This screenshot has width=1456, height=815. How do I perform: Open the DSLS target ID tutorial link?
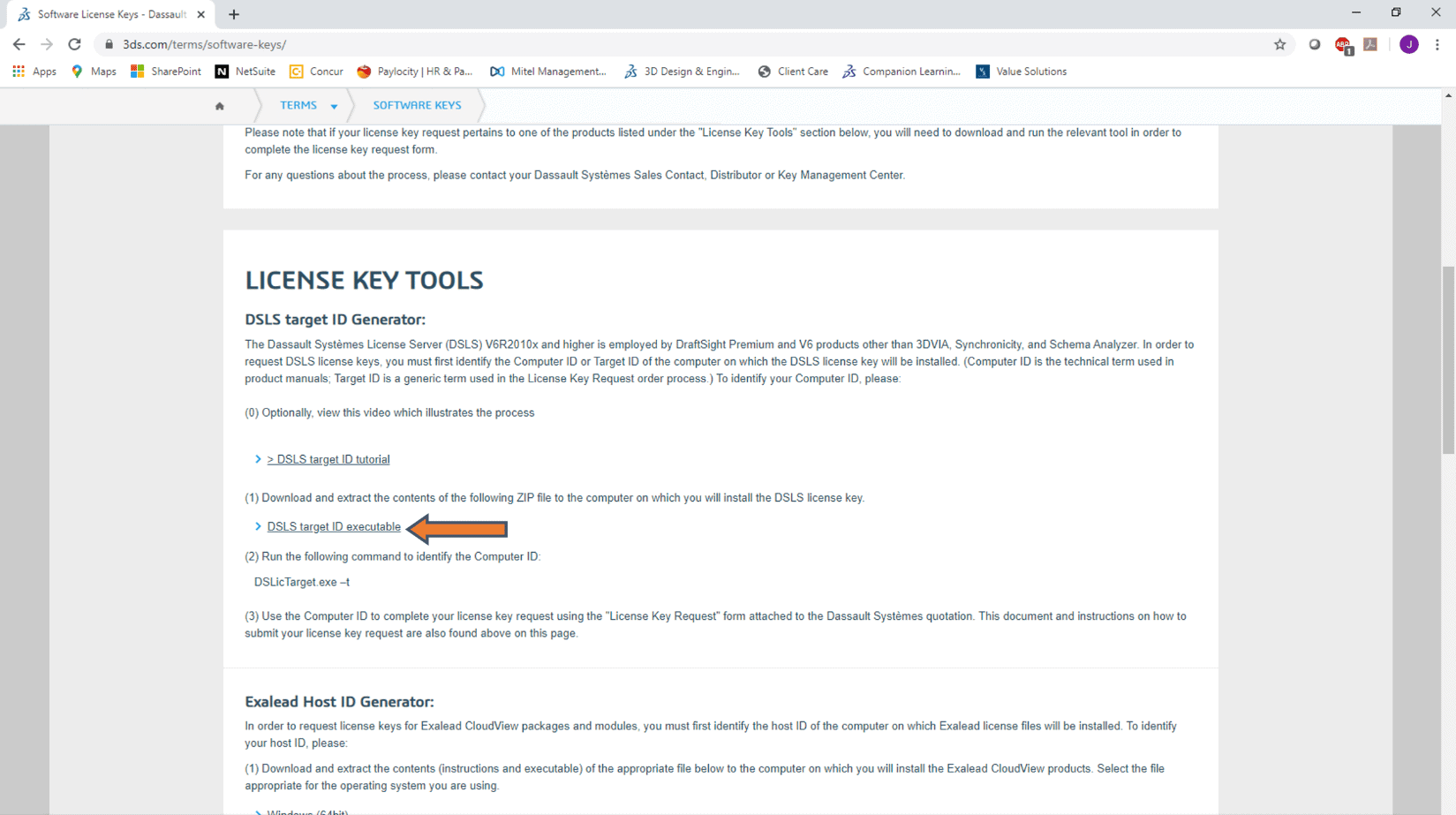tap(328, 459)
